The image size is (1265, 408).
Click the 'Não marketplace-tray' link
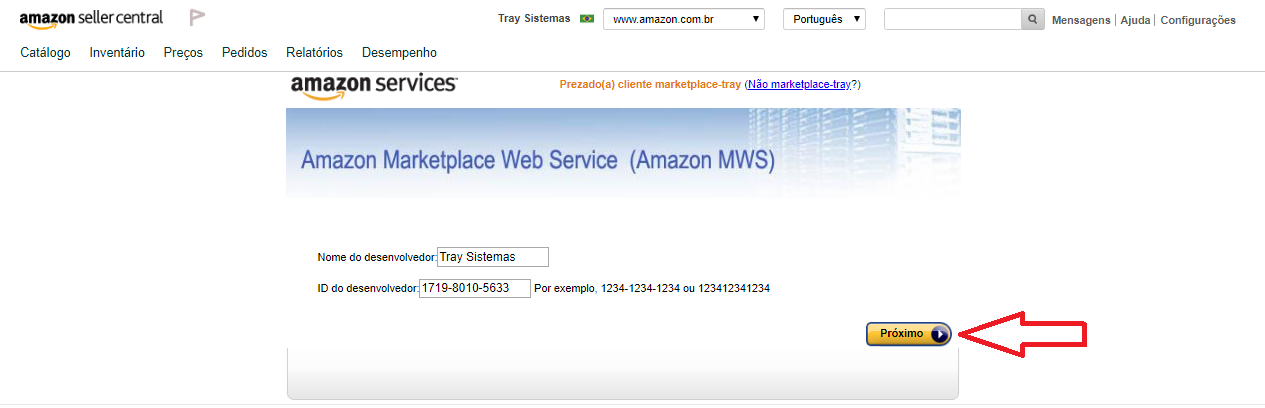pos(799,85)
